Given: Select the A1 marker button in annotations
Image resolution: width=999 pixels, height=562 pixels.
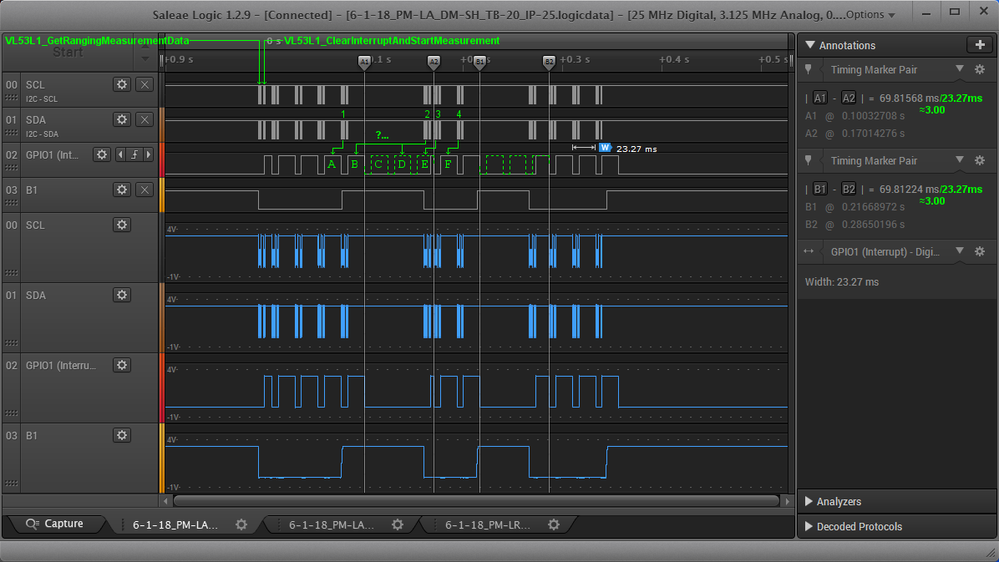Looking at the screenshot, I should 820,98.
